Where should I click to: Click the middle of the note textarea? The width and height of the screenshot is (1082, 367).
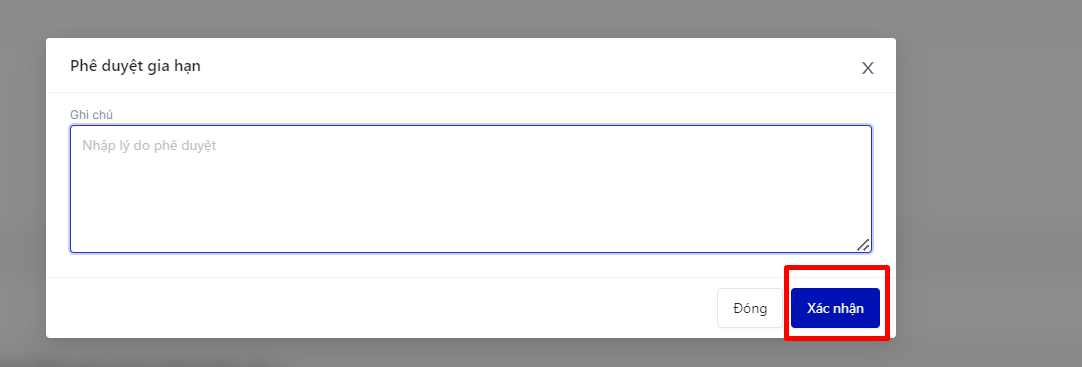471,189
